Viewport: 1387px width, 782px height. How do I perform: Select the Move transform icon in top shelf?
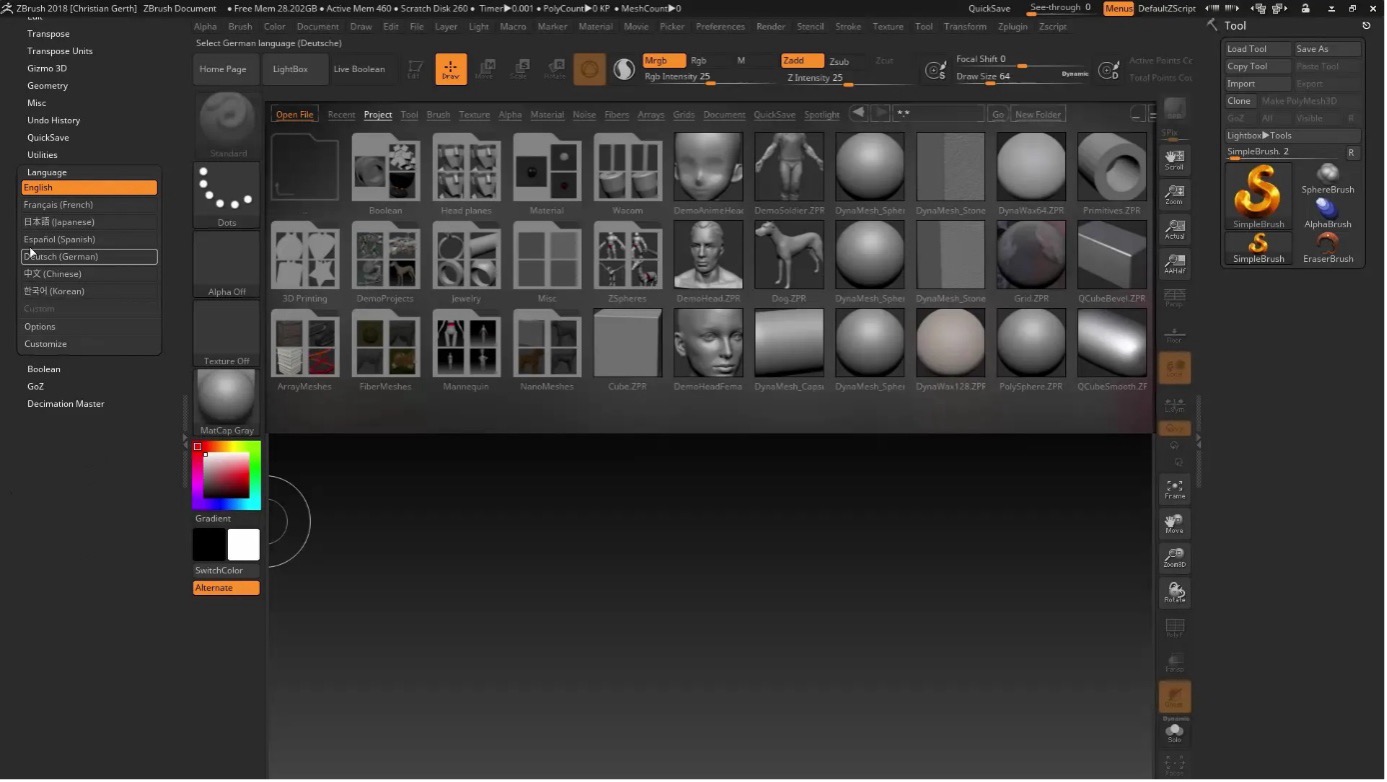click(x=485, y=69)
